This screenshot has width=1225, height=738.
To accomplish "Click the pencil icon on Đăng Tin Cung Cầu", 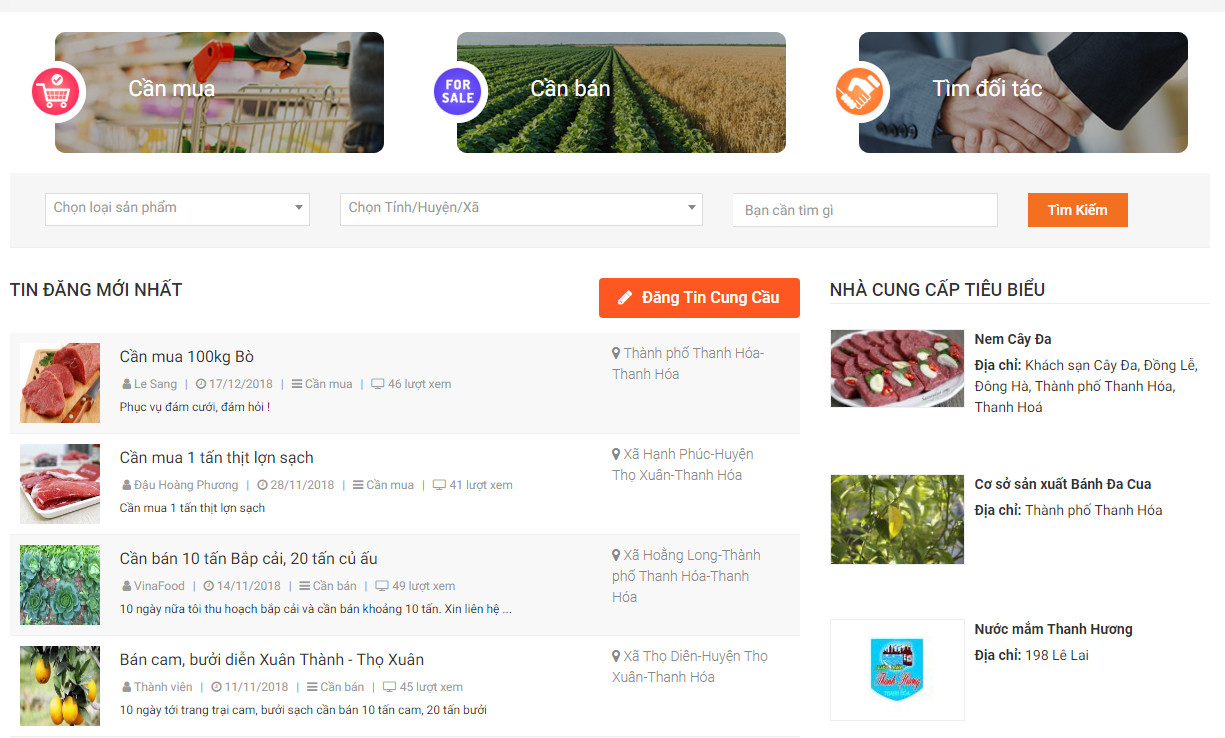I will coord(625,297).
